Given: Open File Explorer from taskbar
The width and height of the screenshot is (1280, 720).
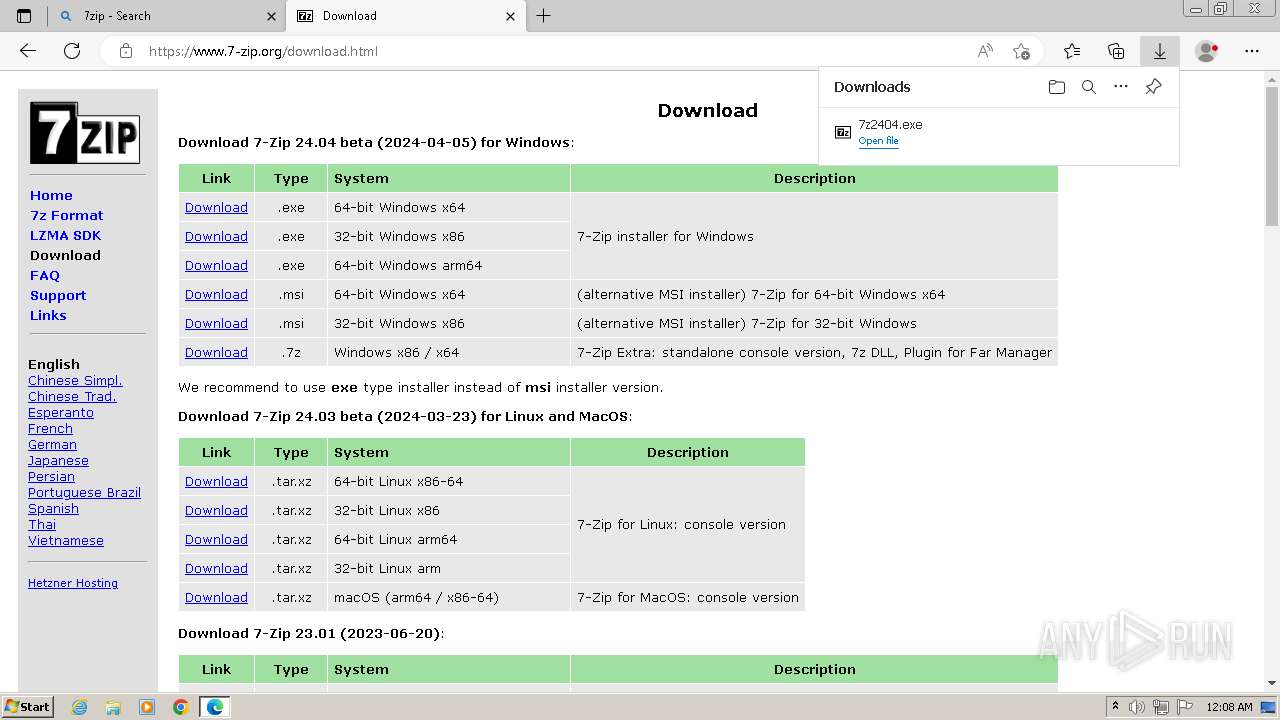Looking at the screenshot, I should click(x=113, y=707).
